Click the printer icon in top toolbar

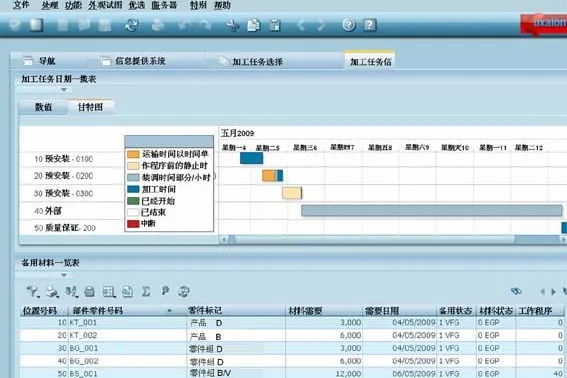pos(158,25)
